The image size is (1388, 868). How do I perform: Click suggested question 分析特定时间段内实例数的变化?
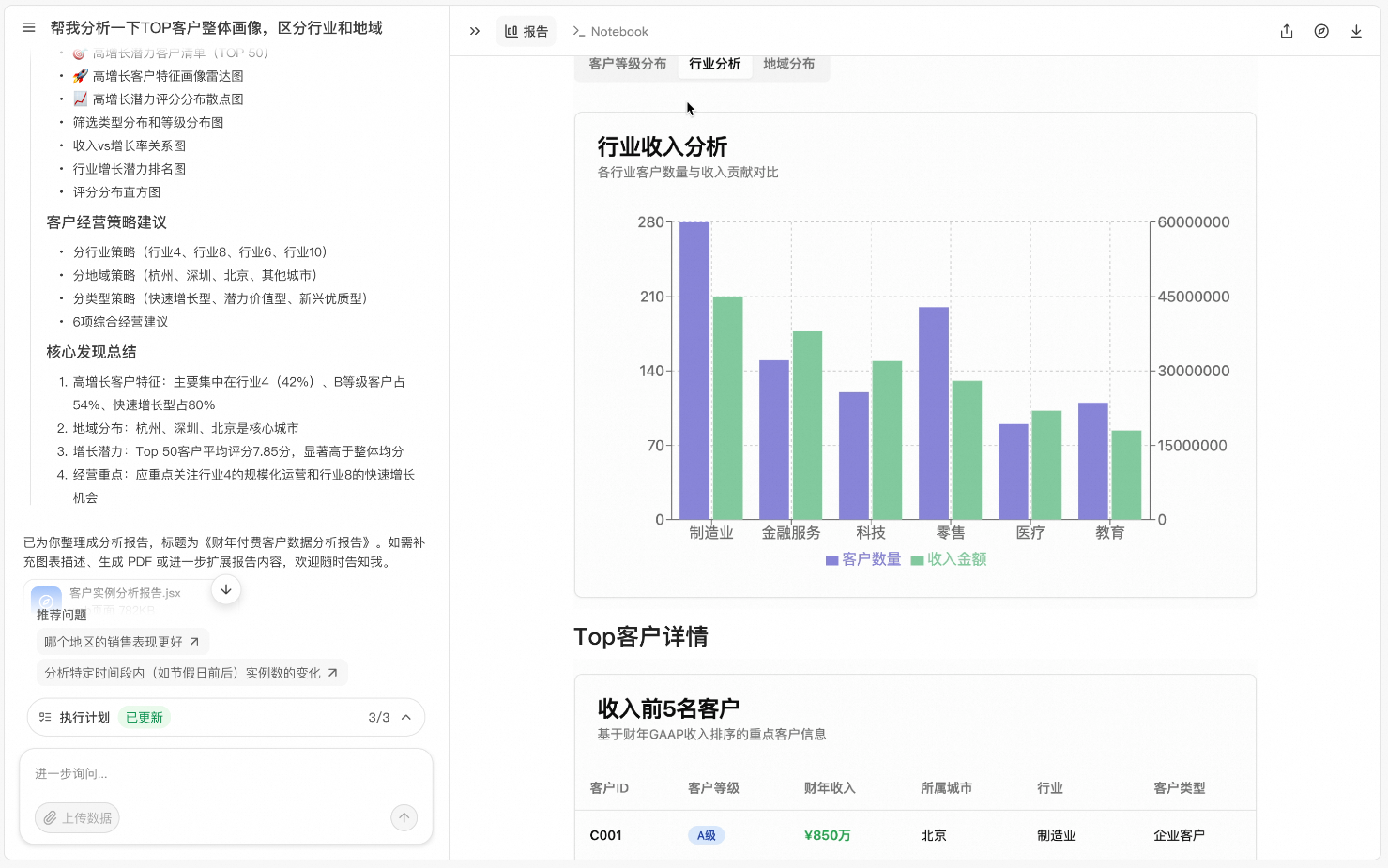click(x=191, y=673)
